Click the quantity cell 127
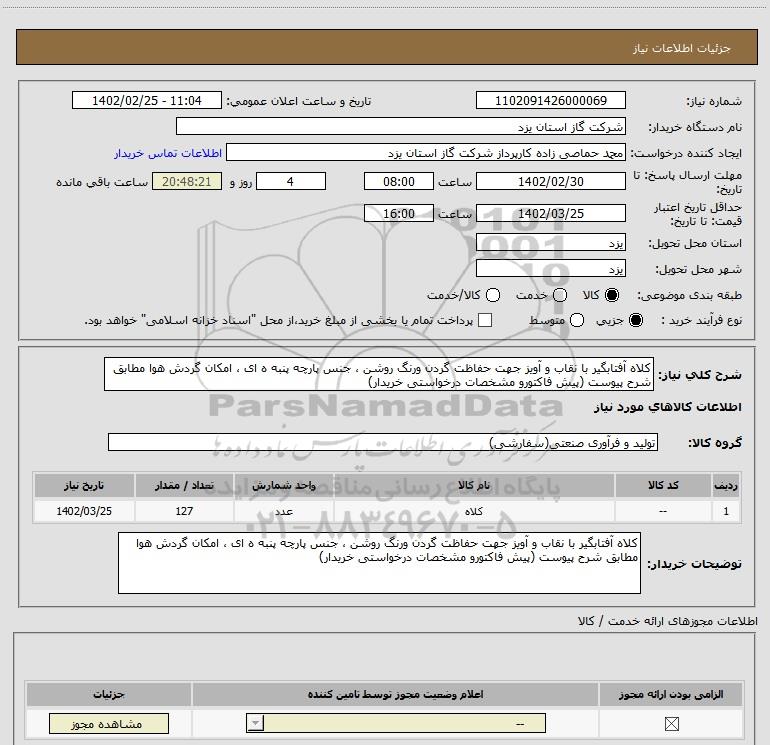The width and height of the screenshot is (770, 745). 184,511
